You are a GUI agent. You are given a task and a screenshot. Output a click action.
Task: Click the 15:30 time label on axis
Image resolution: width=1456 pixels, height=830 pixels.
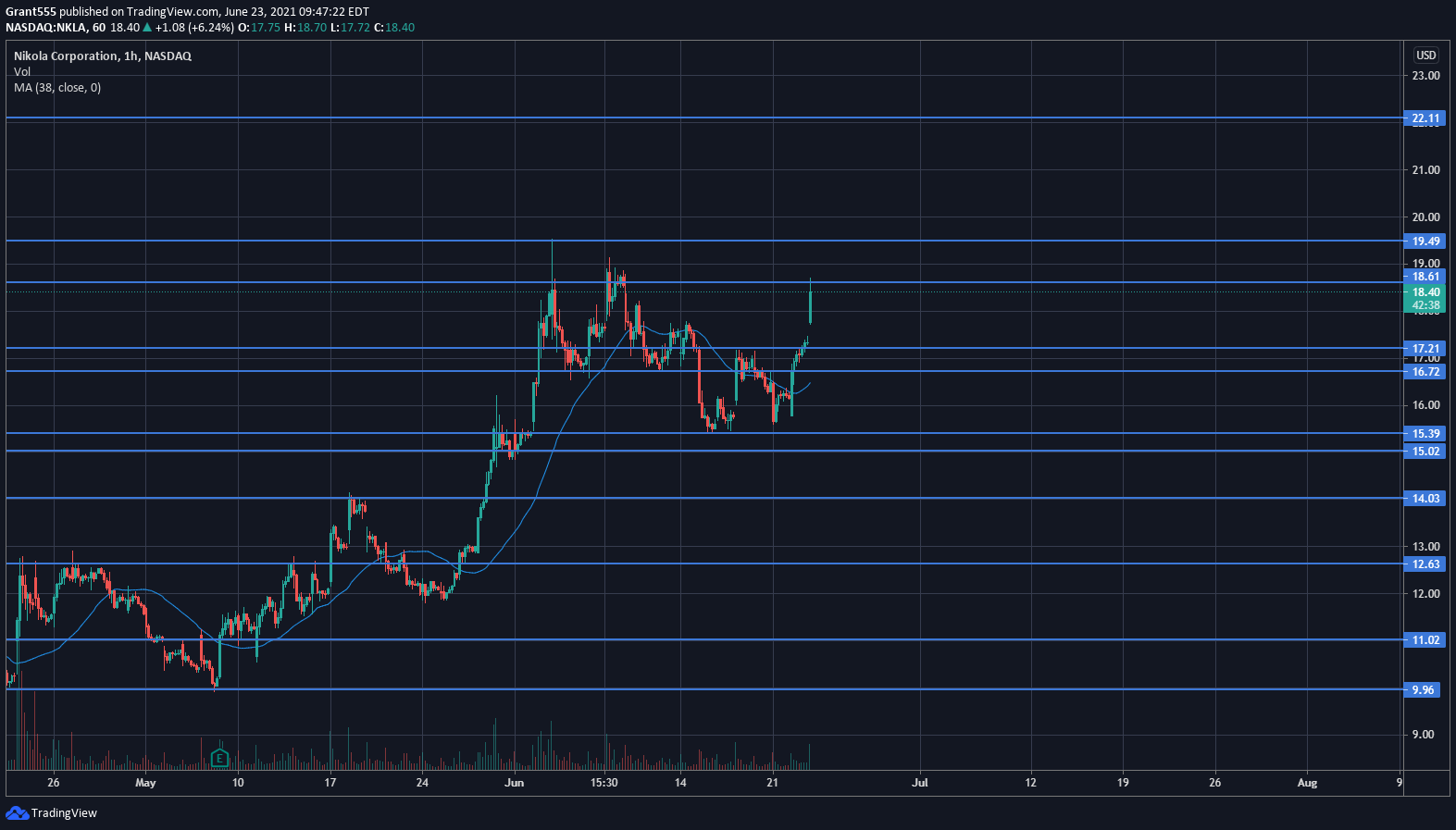(604, 783)
